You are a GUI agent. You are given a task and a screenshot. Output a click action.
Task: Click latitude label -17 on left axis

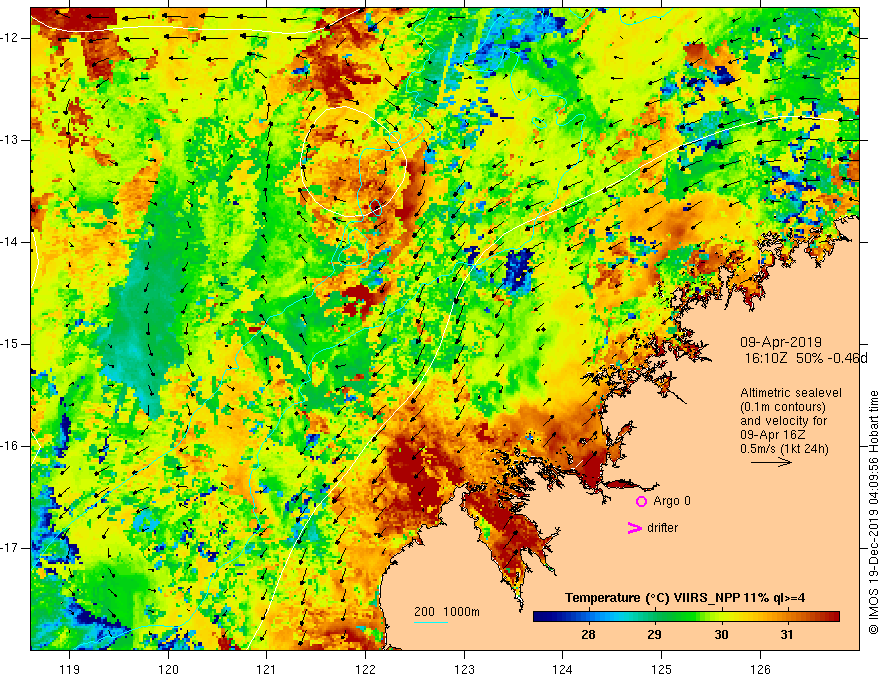pyautogui.click(x=11, y=548)
